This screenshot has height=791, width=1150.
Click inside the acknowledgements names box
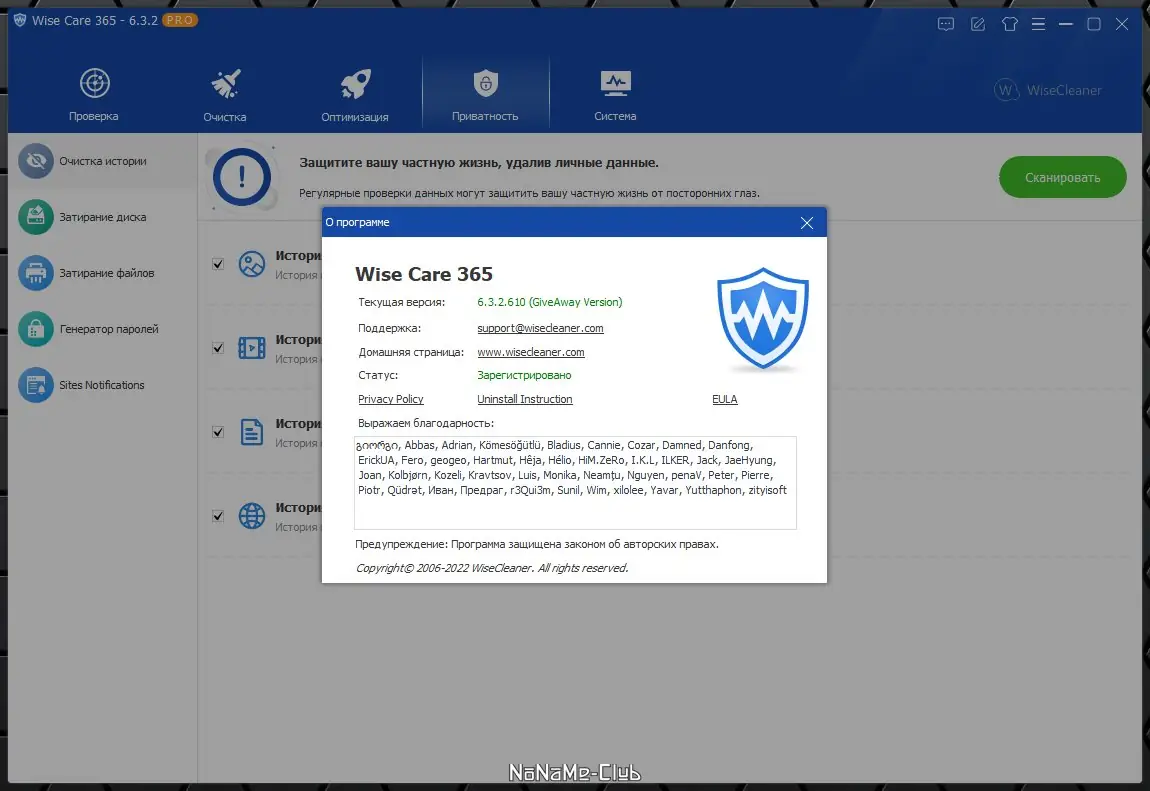click(575, 482)
